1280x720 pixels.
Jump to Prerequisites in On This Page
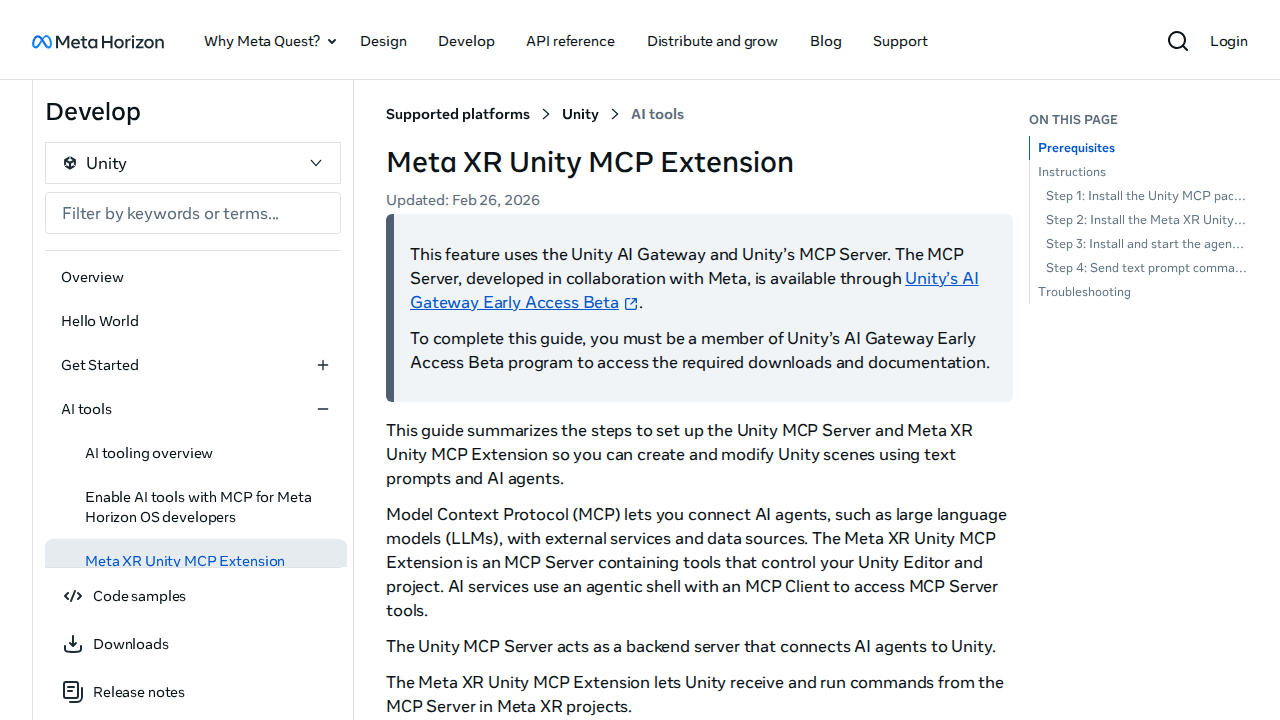[x=1076, y=148]
